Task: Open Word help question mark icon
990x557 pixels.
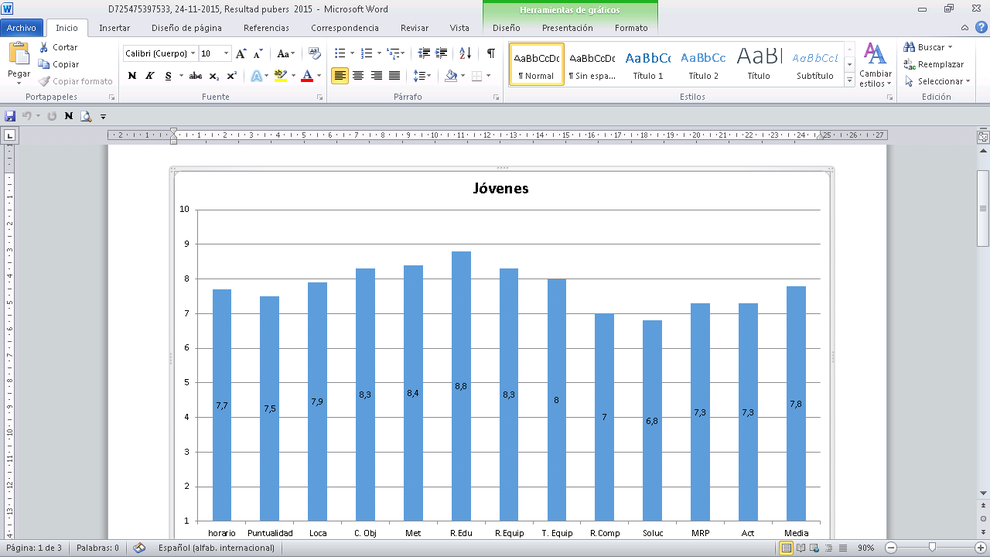Action: 981,27
